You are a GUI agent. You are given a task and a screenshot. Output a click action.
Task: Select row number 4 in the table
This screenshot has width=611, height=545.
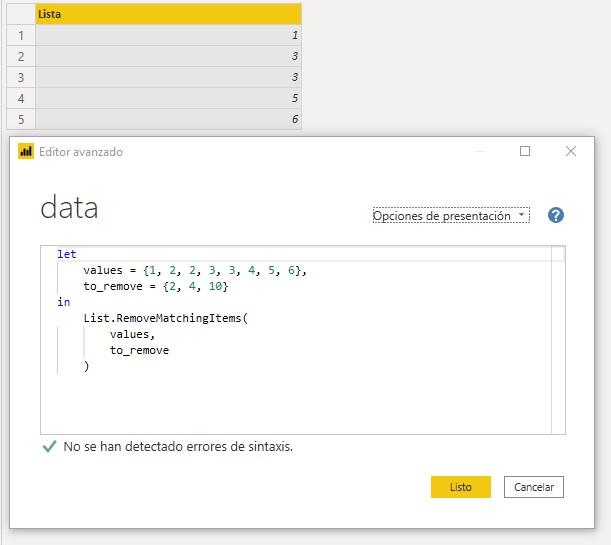pyautogui.click(x=20, y=98)
